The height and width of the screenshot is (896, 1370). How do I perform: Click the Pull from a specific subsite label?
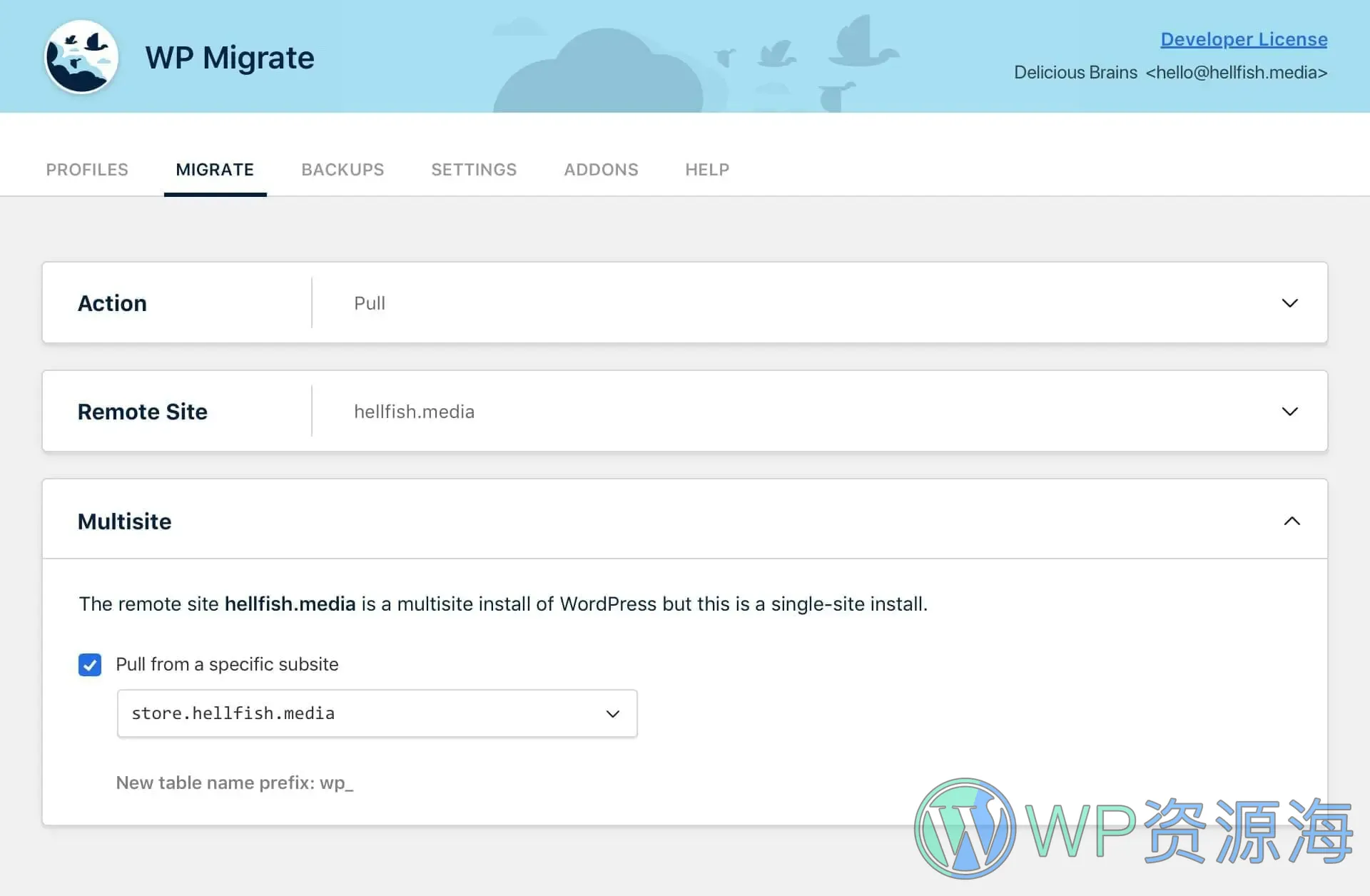pyautogui.click(x=227, y=664)
